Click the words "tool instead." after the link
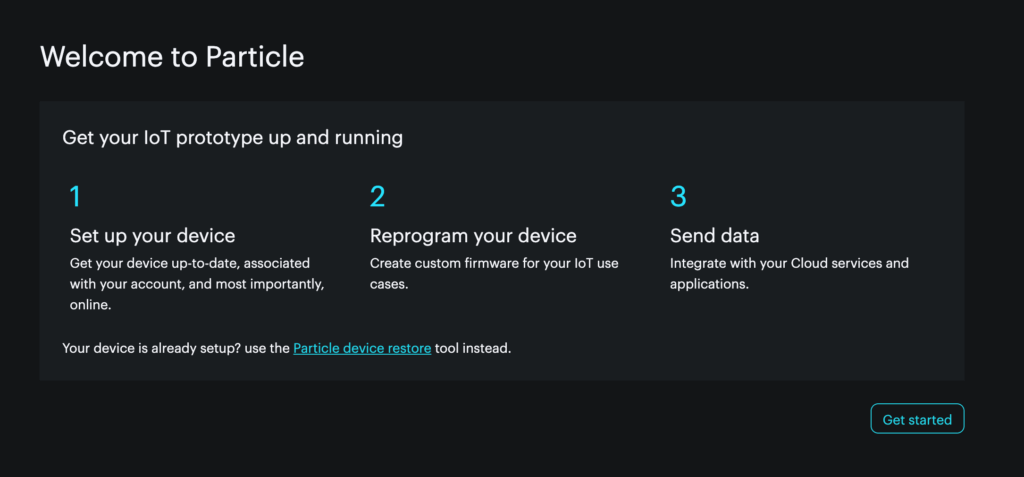1024x477 pixels. pyautogui.click(x=473, y=349)
